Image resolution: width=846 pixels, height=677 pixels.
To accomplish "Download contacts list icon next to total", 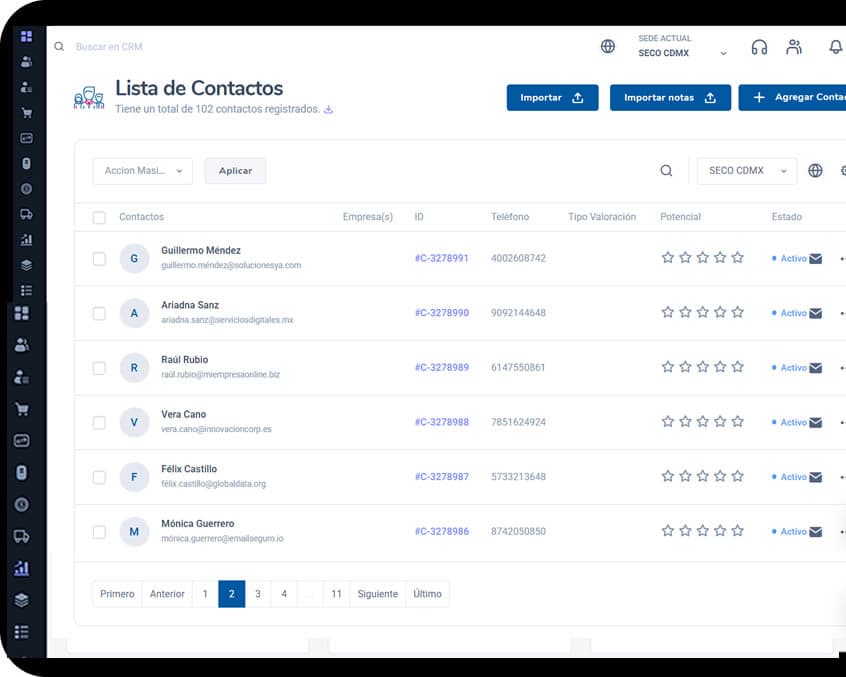I will (329, 110).
